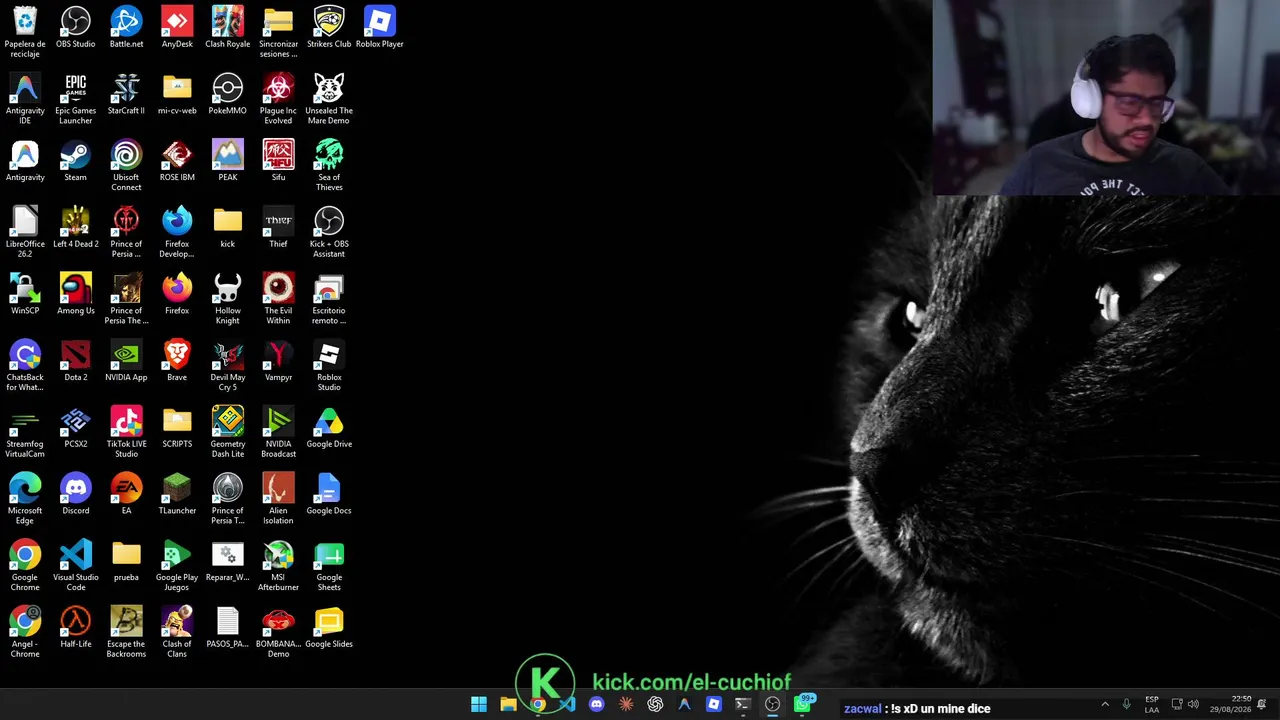Select the Thief game icon
The image size is (1280, 720).
click(278, 228)
